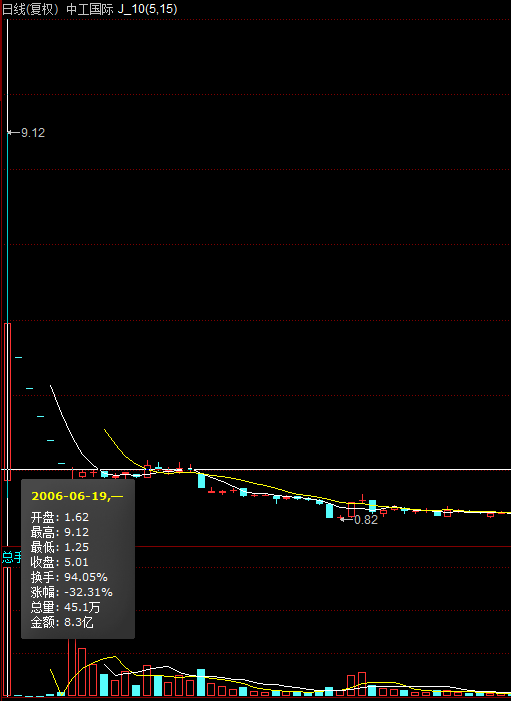
Task: Select the 中工国际 stock name
Action: 89,9
